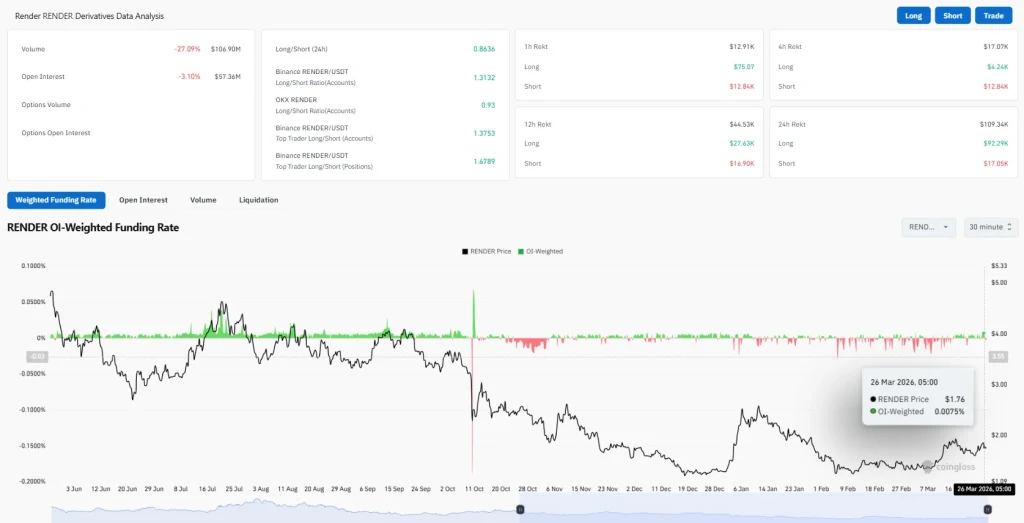The image size is (1024, 523).
Task: Click the Render RENDER Derivatives Data Analysis title
Action: point(89,16)
